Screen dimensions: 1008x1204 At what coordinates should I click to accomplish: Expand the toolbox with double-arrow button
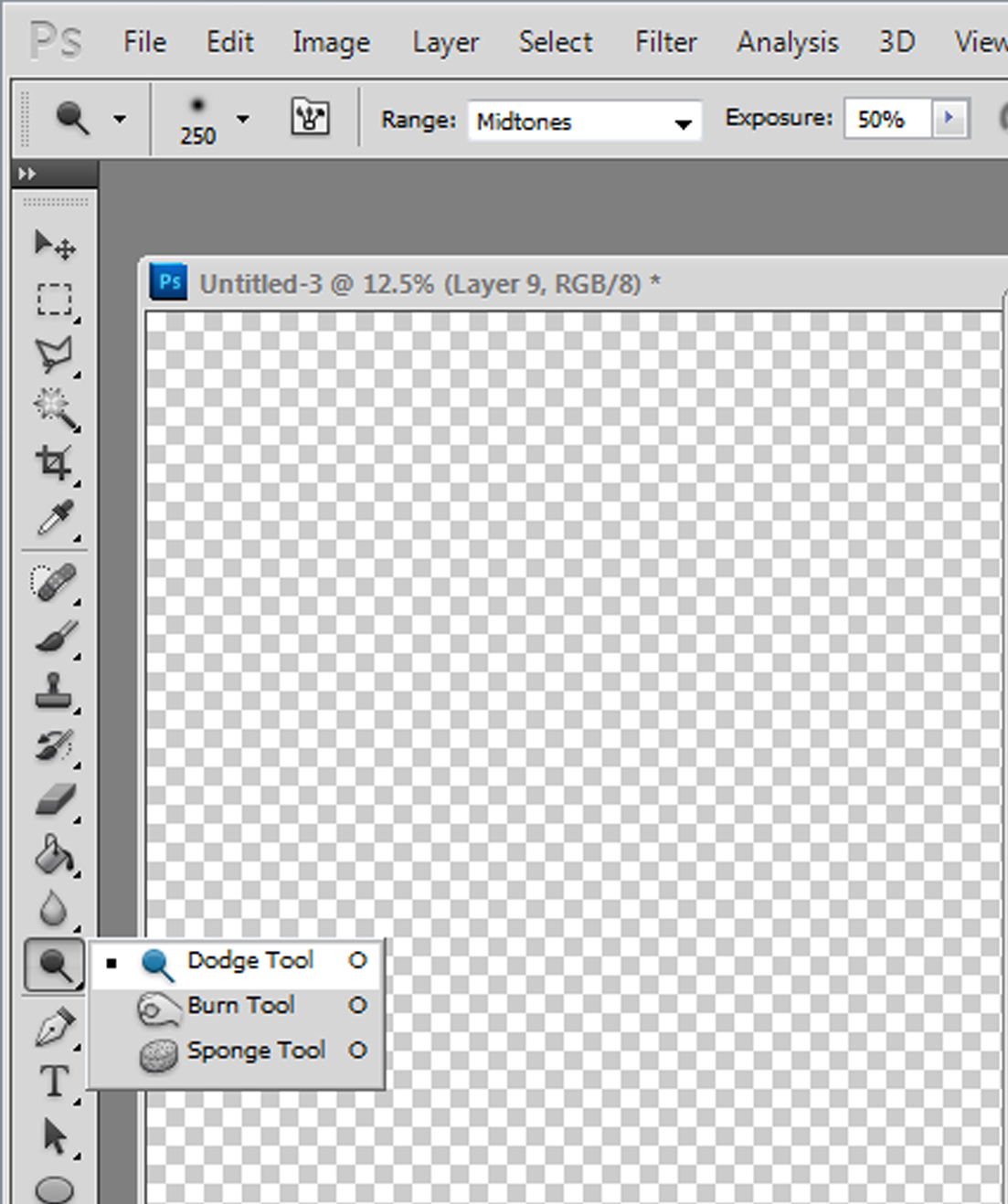[27, 174]
